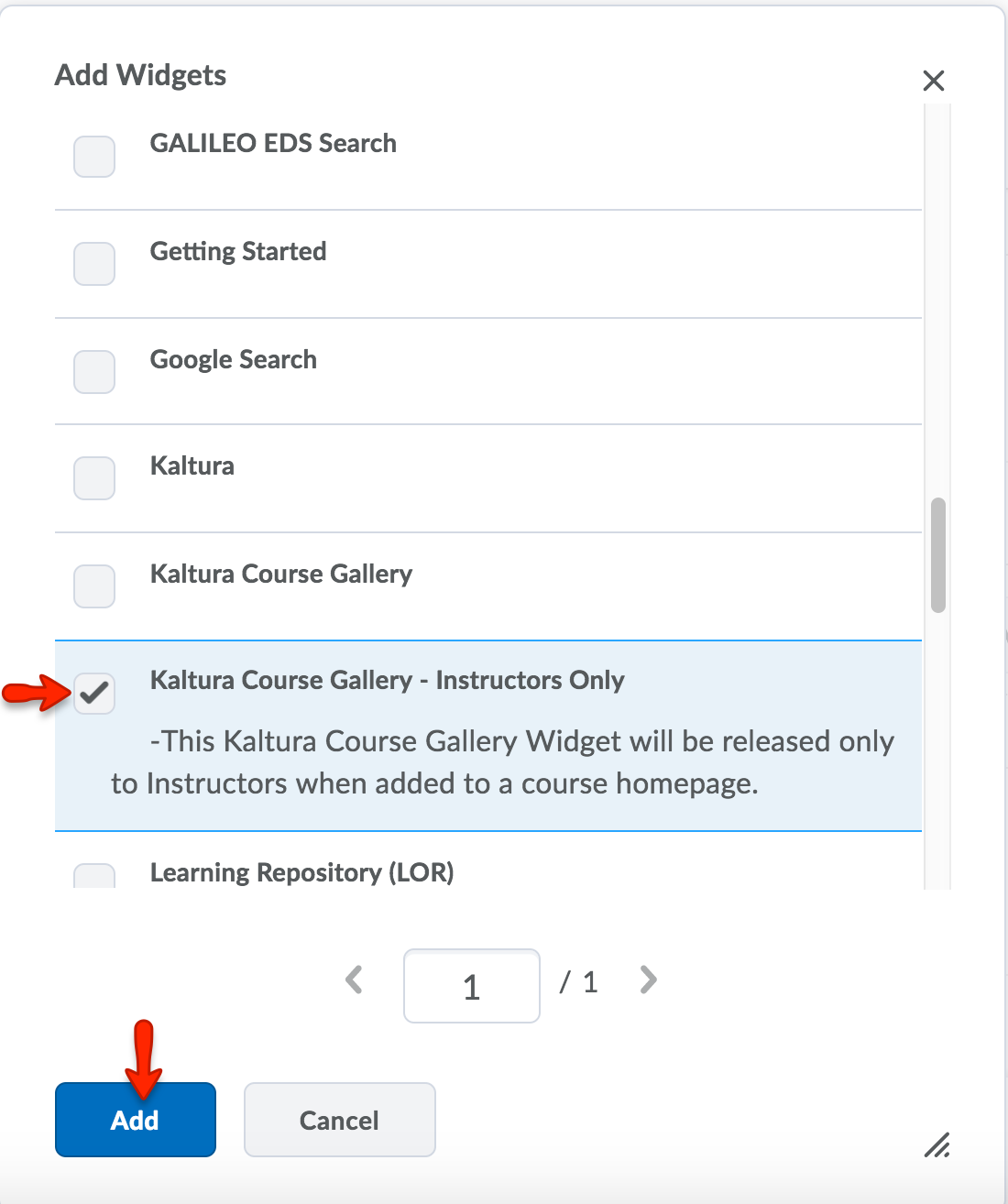Click the Kaltura Course Gallery label

[281, 575]
